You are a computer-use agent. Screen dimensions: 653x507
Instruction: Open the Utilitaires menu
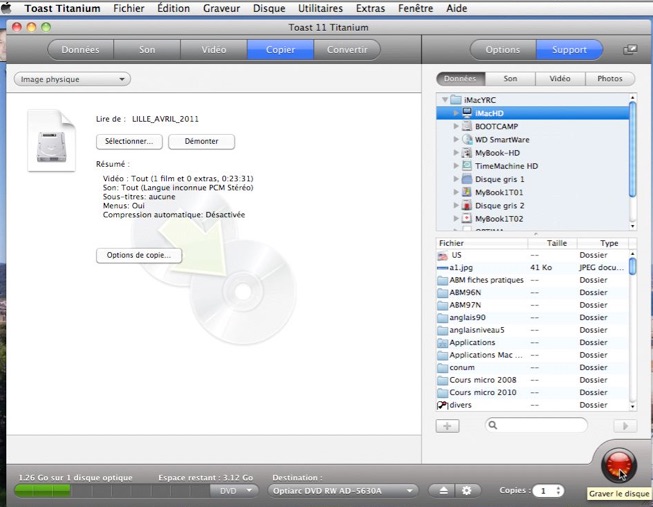(x=320, y=8)
